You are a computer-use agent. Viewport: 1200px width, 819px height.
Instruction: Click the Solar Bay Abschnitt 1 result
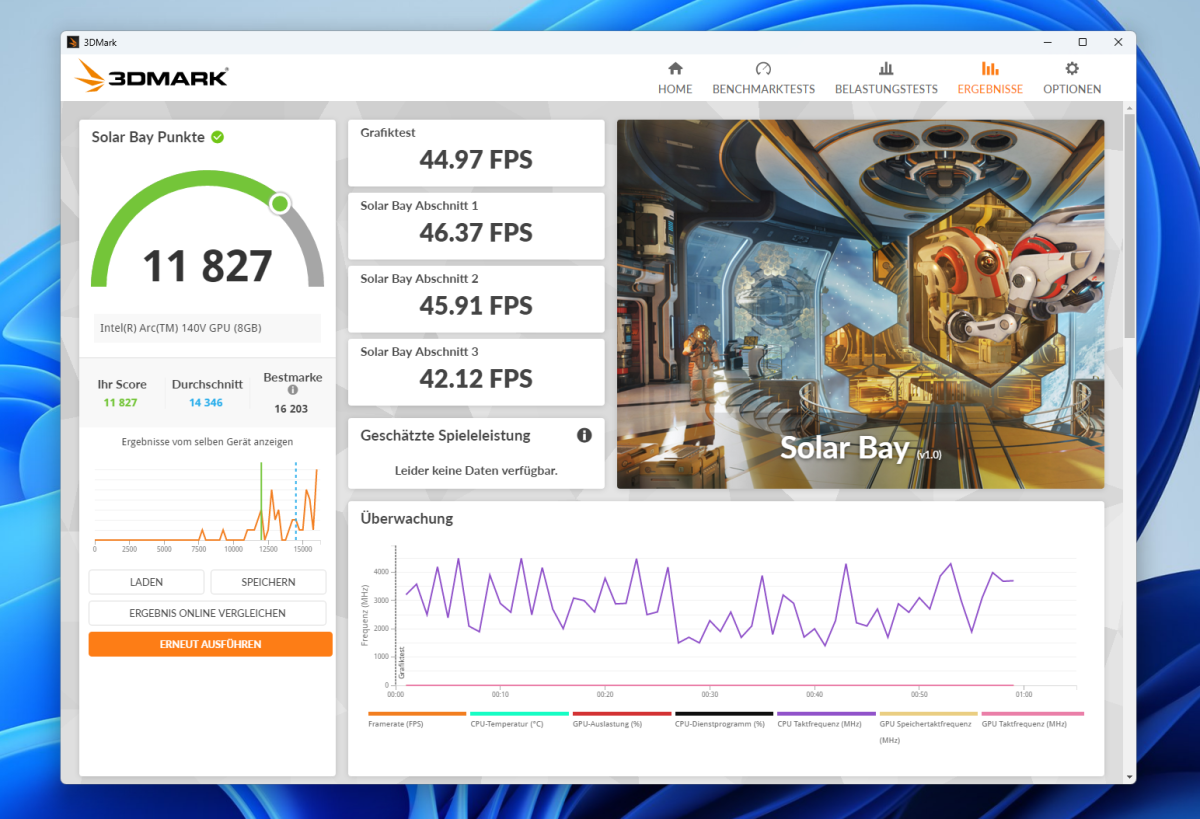click(x=476, y=226)
